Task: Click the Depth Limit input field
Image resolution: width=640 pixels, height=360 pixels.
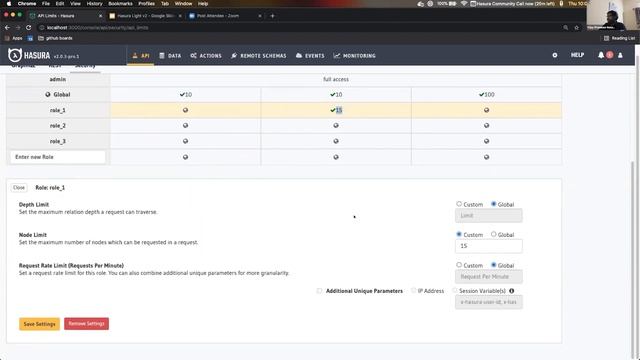Action: click(489, 216)
